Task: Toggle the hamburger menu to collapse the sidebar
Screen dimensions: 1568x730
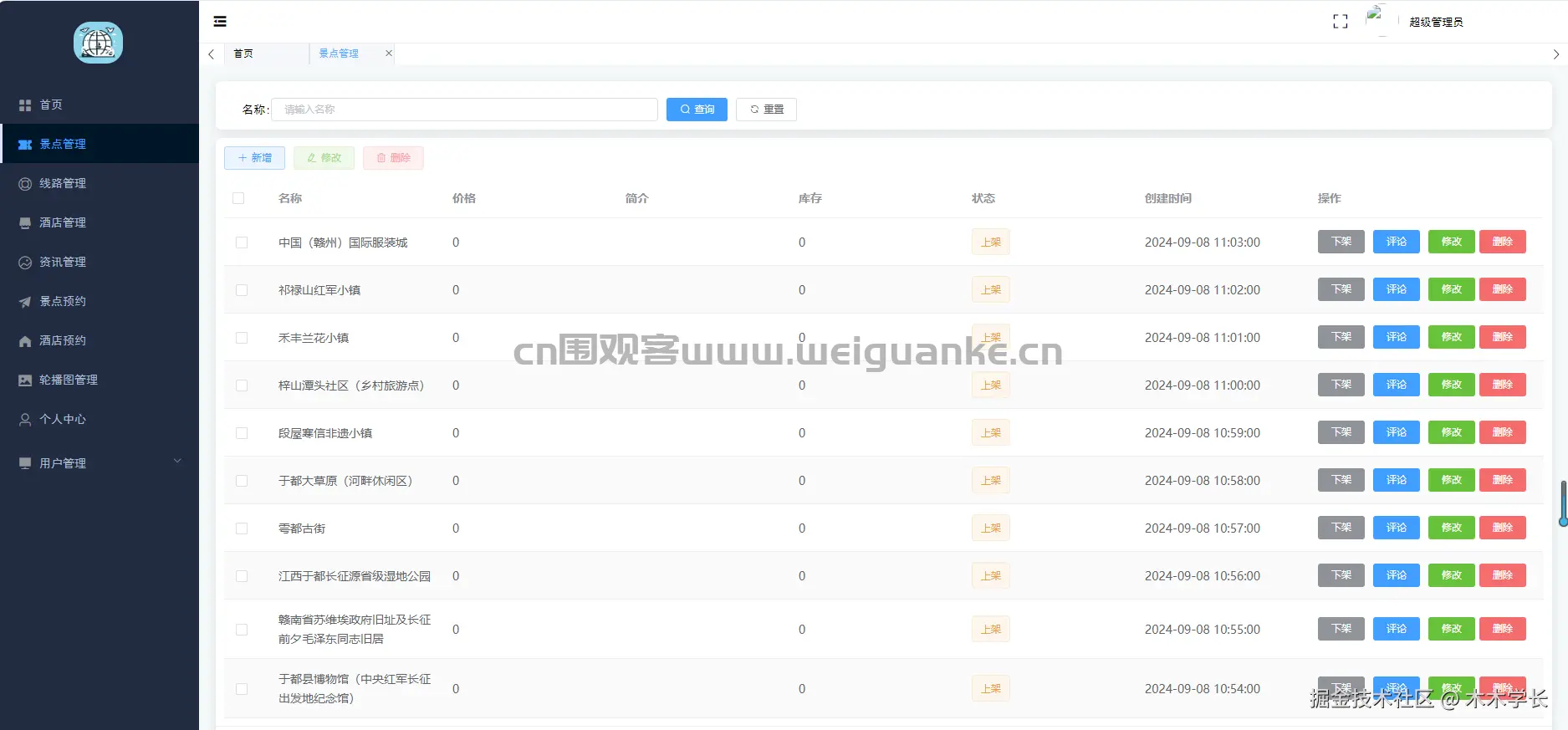Action: coord(220,22)
